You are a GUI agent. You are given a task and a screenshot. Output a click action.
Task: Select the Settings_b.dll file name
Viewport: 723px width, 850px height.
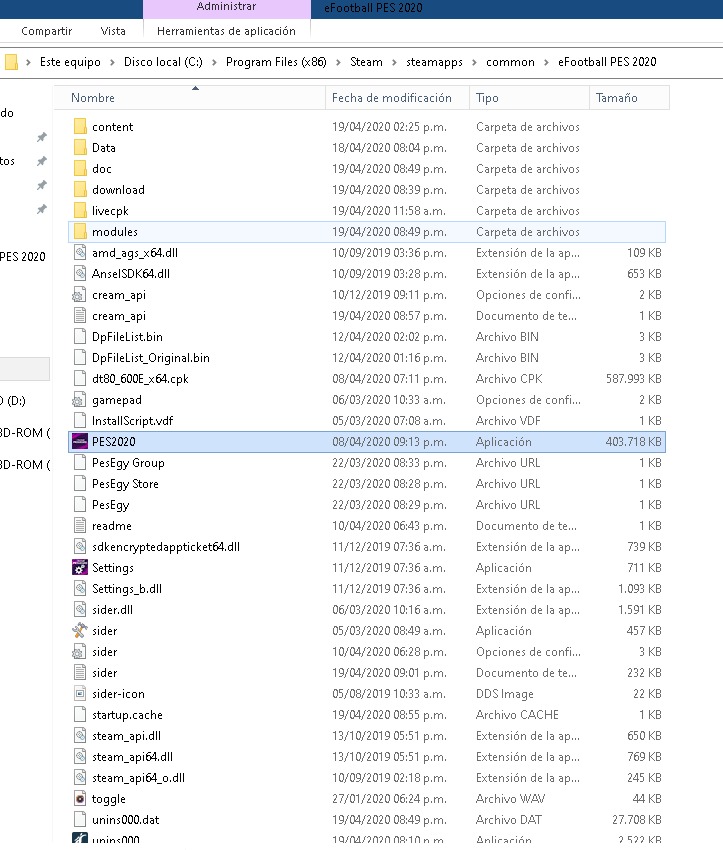tap(127, 589)
